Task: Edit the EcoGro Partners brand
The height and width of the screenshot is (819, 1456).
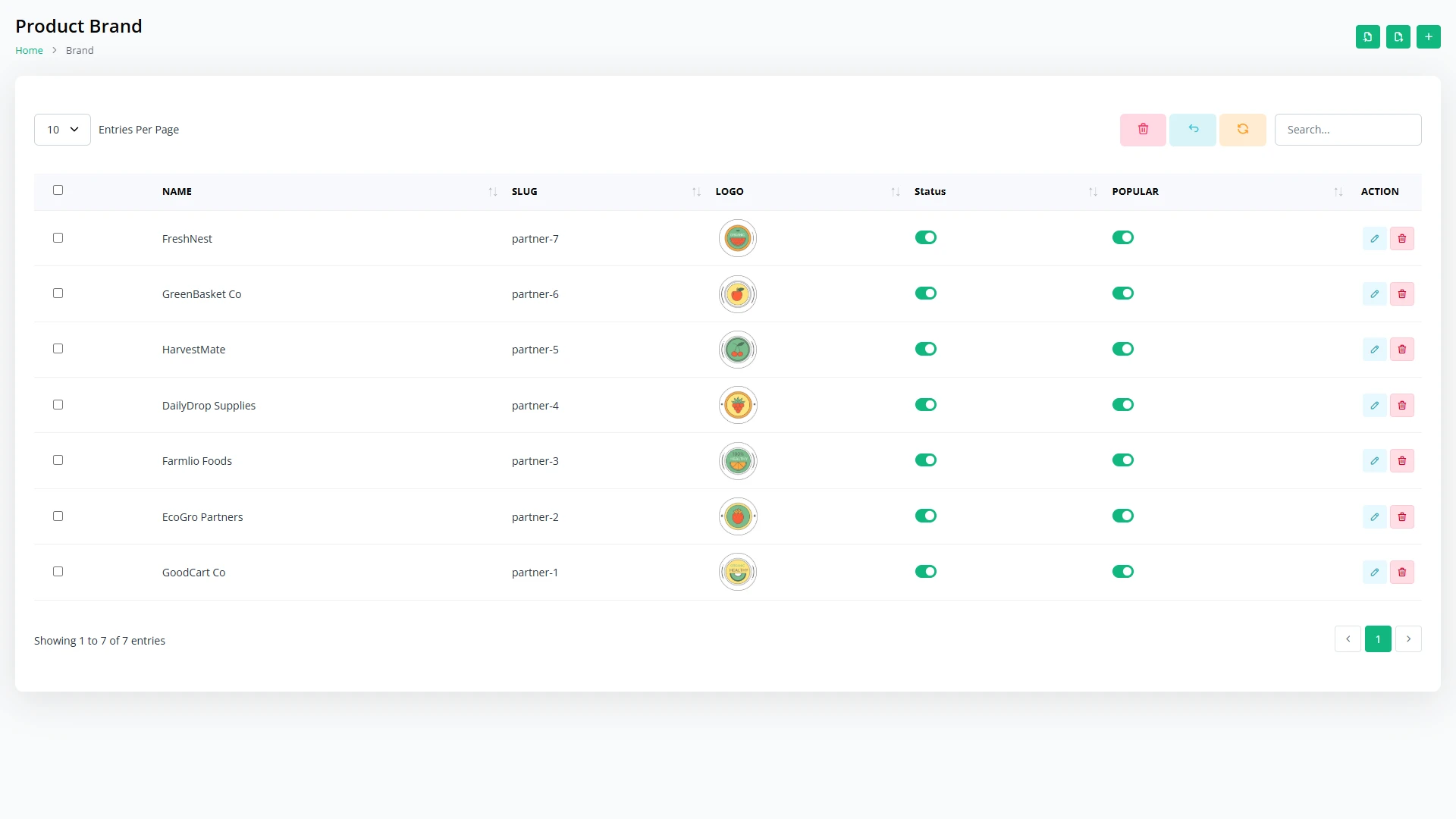Action: [x=1374, y=517]
